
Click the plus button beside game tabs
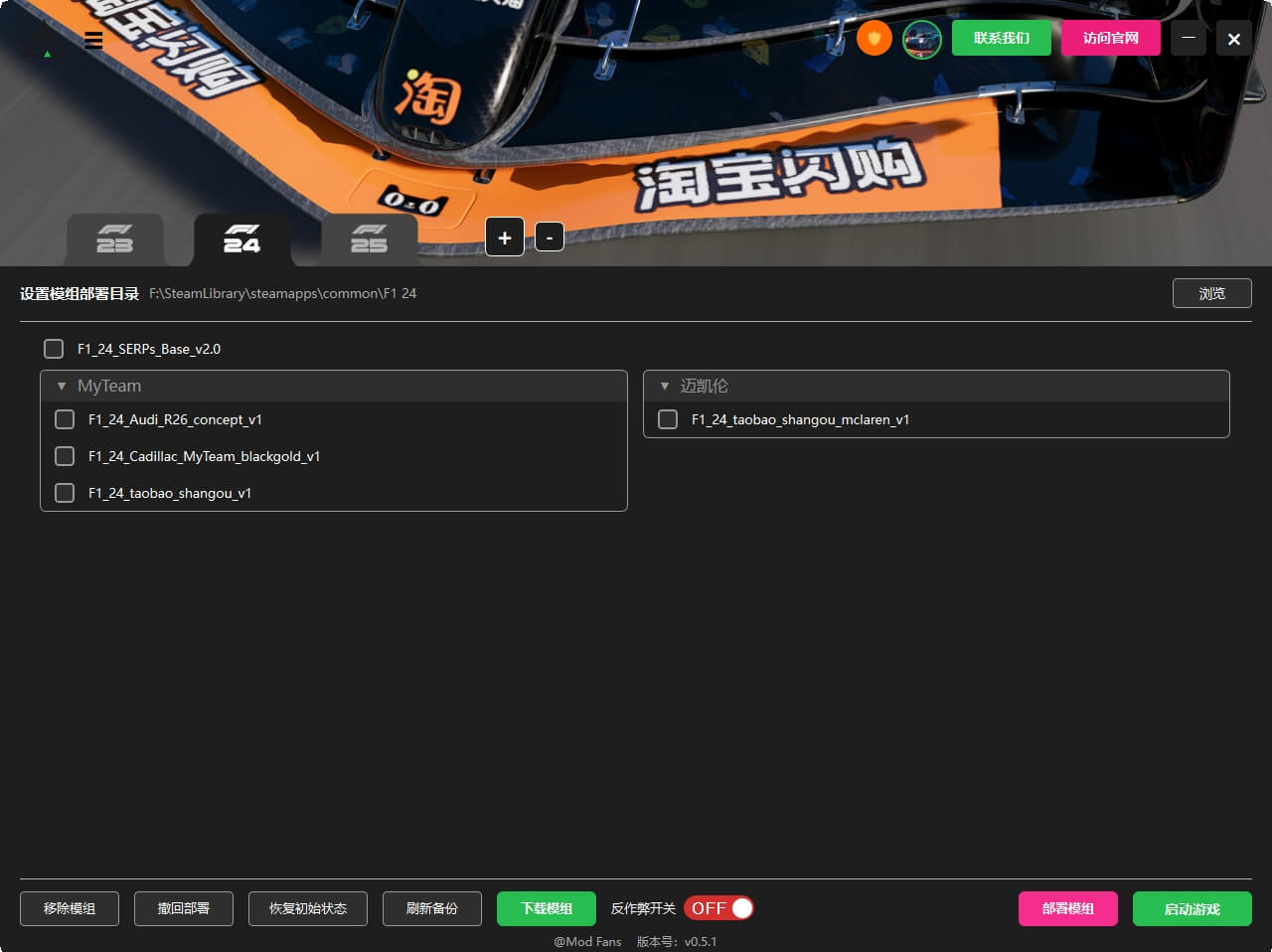[x=505, y=238]
